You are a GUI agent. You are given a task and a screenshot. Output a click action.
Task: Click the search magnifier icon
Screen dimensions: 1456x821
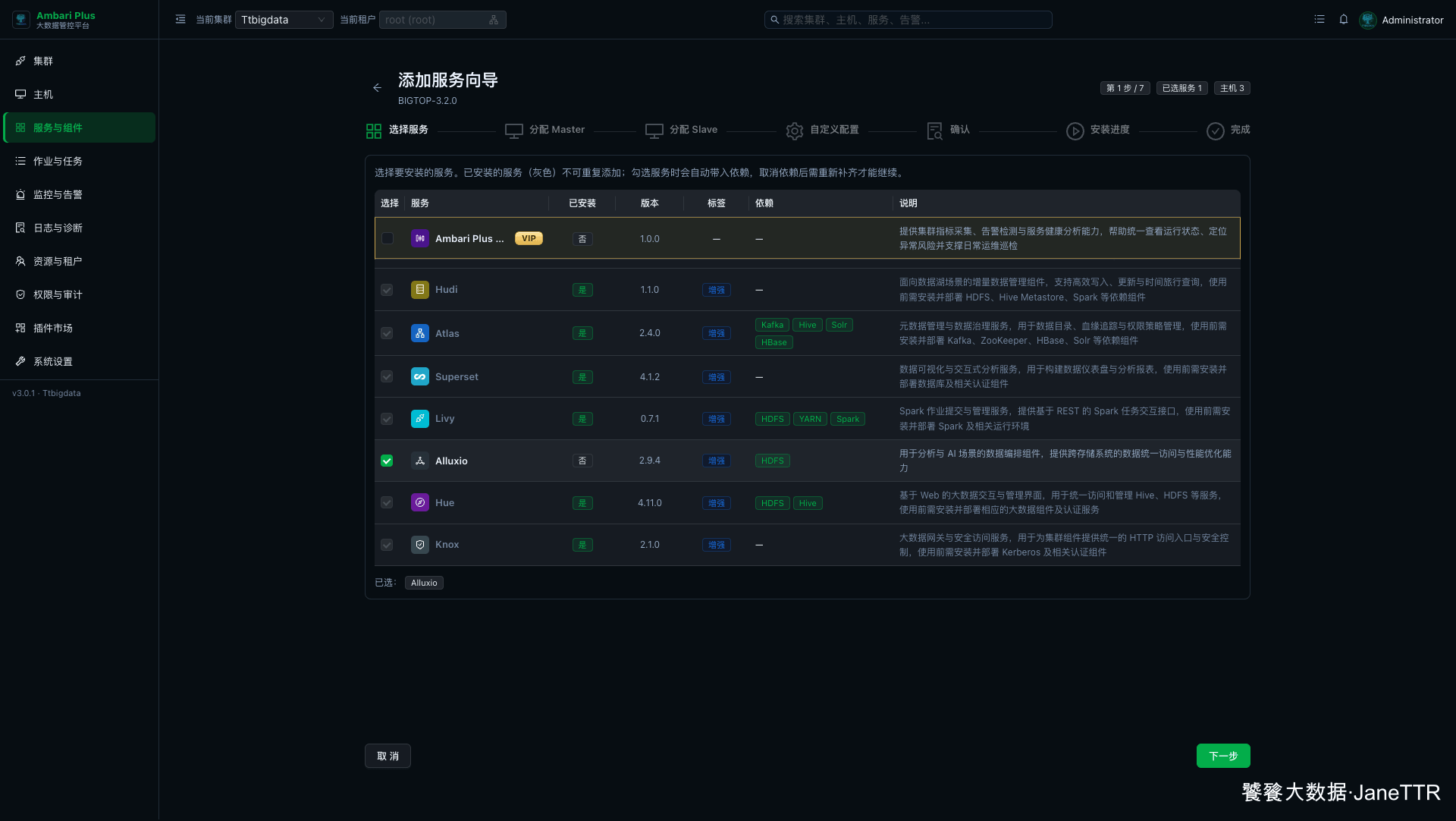[774, 20]
